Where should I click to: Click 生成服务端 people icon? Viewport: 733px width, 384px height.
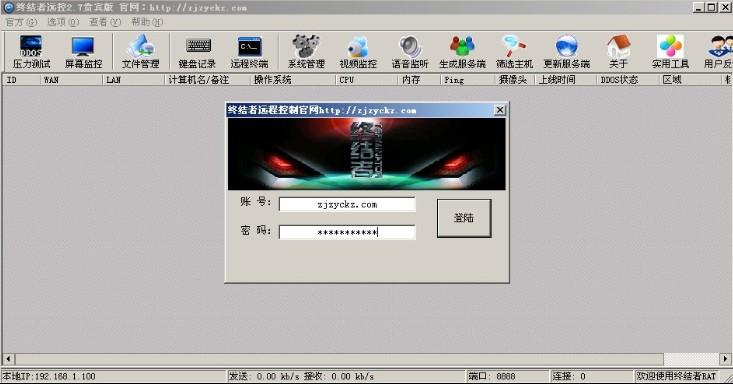(462, 52)
